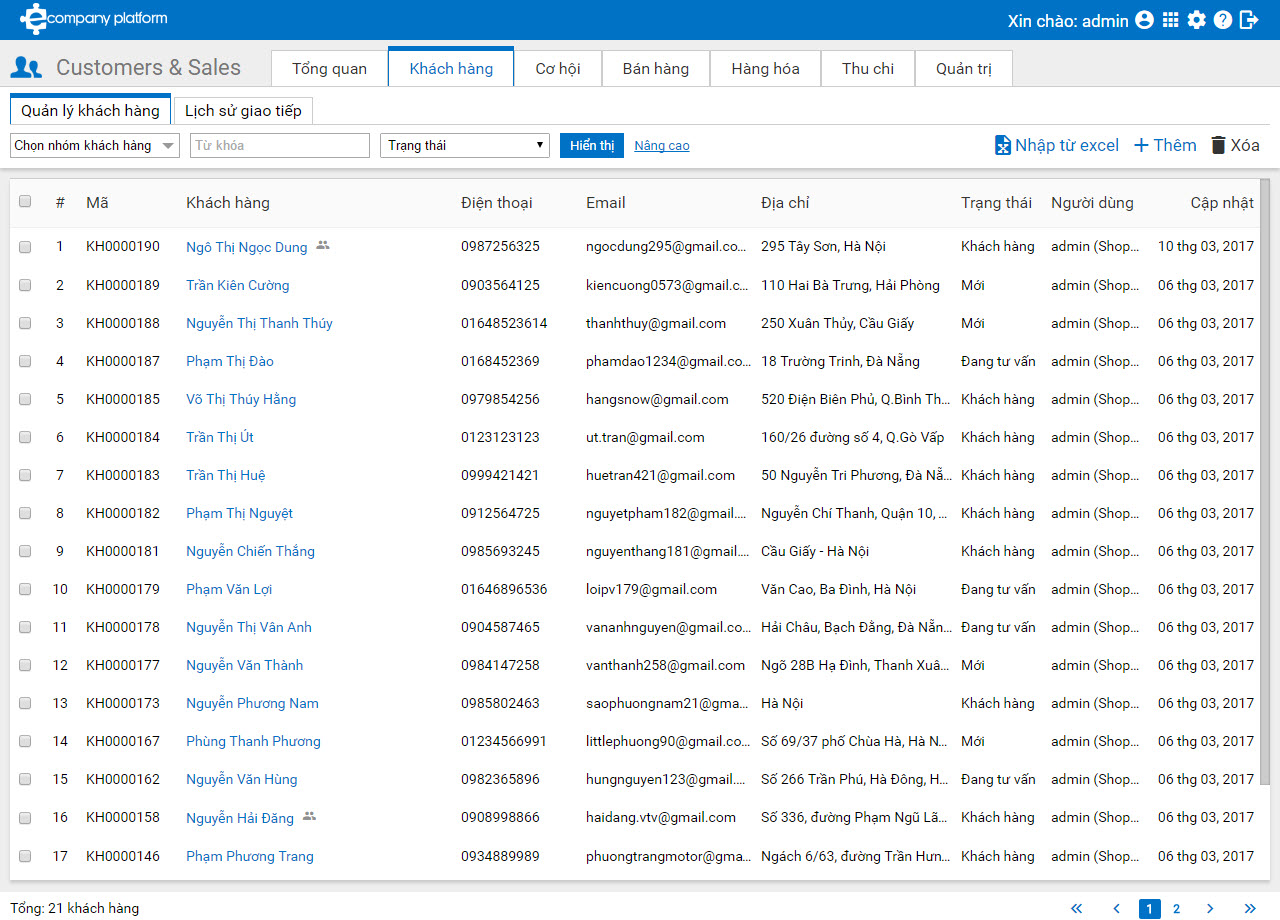Screen dimensions: 1280x920
Task: Switch to the Cơ hội tab
Action: coord(558,68)
